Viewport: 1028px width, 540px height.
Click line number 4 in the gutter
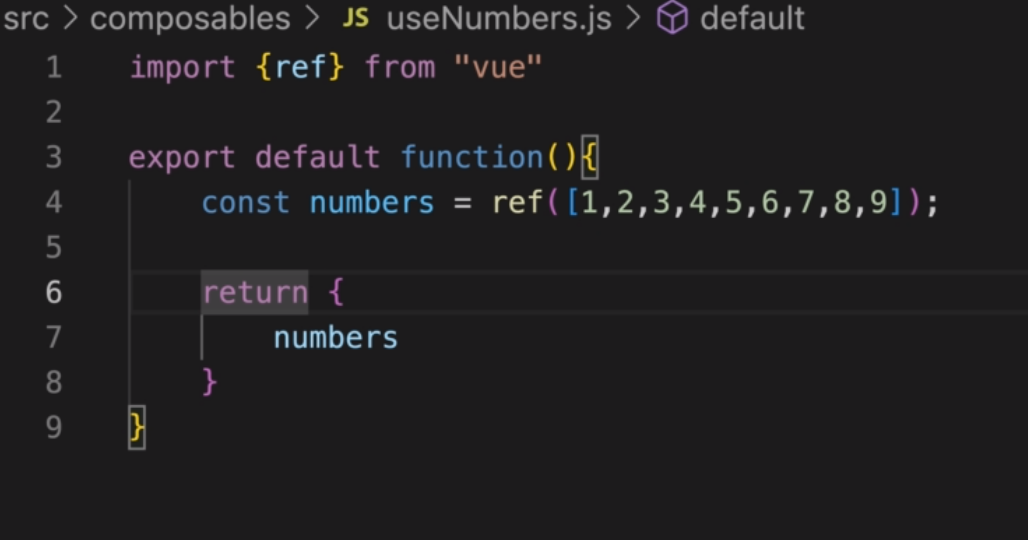coord(54,202)
